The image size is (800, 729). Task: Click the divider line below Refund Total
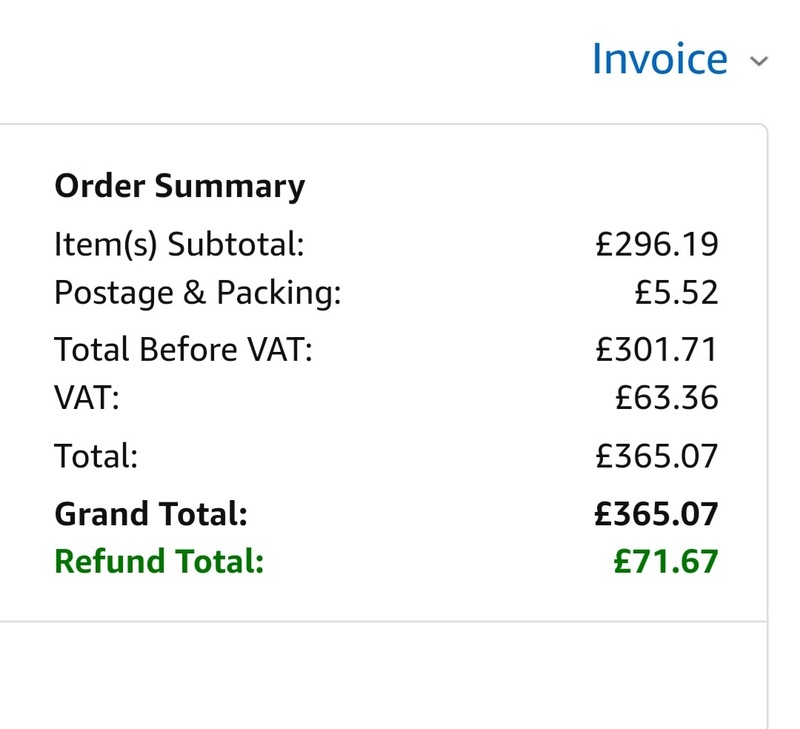tap(380, 622)
